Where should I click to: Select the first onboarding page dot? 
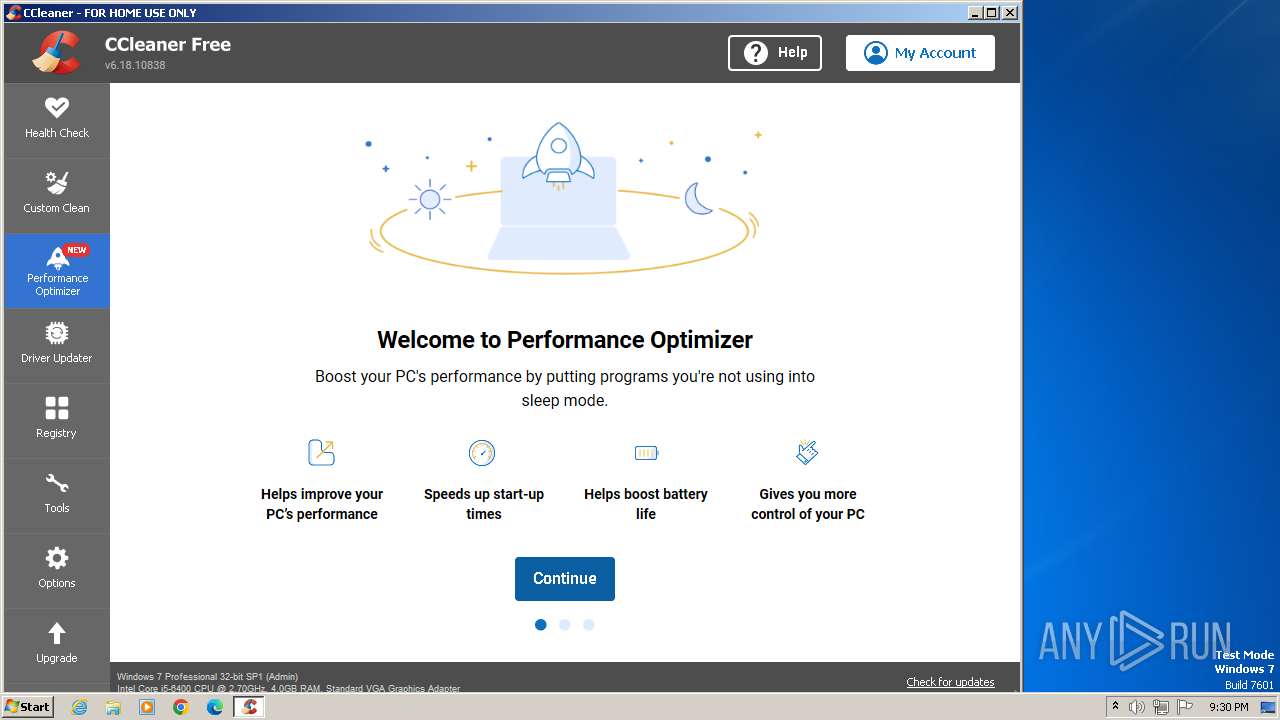point(541,625)
